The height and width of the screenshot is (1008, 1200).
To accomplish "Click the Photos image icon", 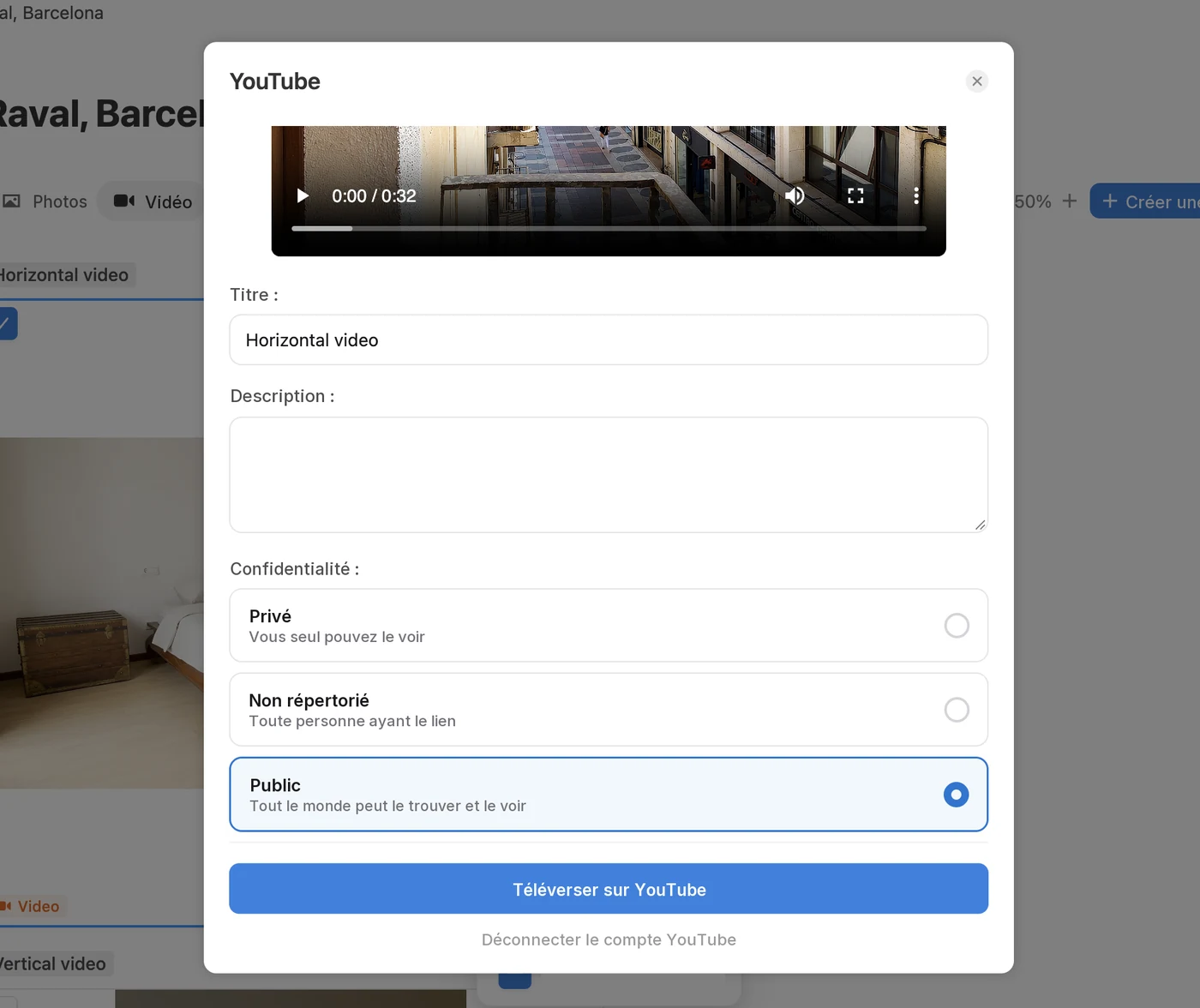I will [11, 201].
